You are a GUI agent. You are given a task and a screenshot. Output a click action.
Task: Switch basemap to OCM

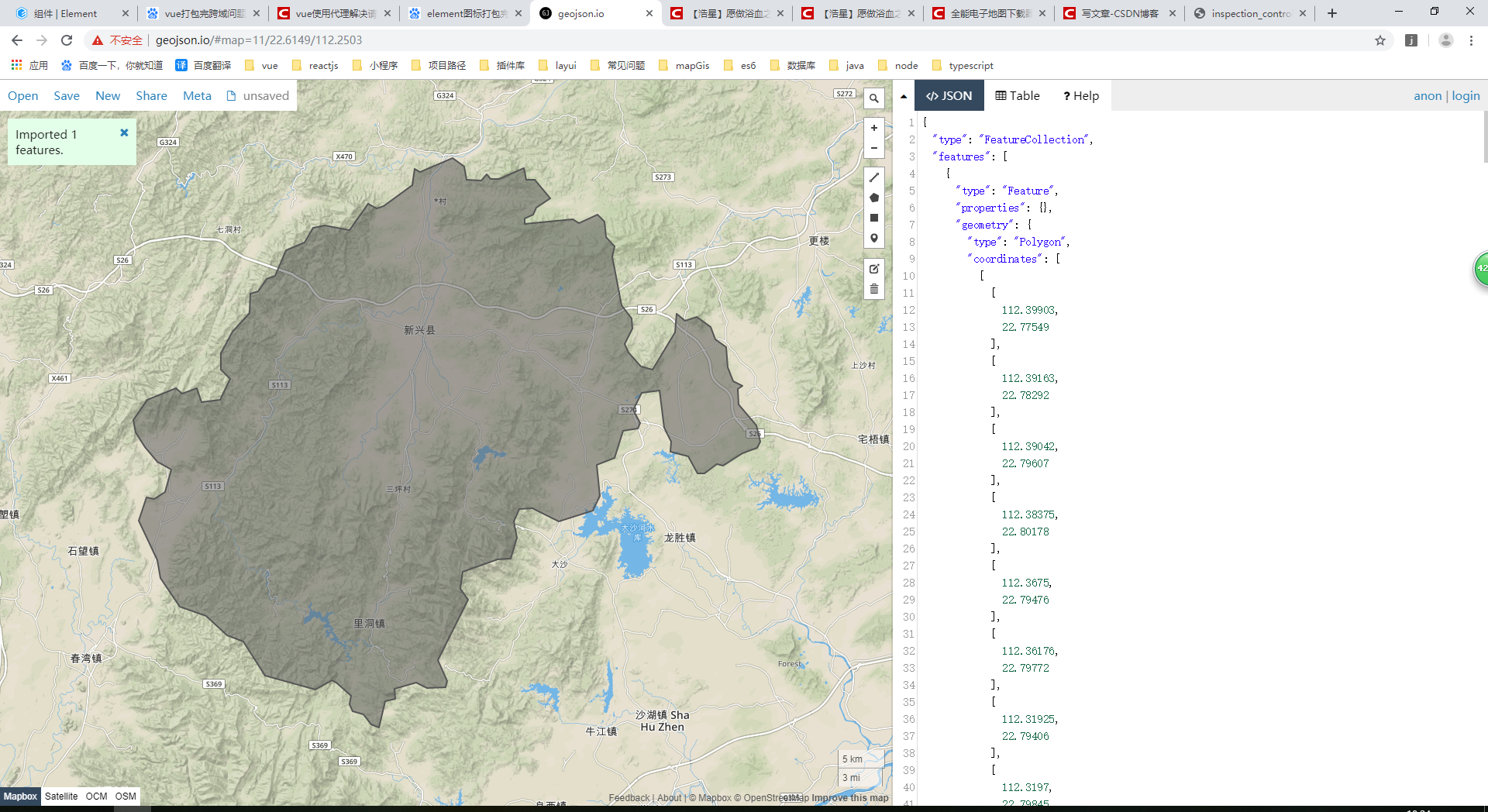click(96, 796)
